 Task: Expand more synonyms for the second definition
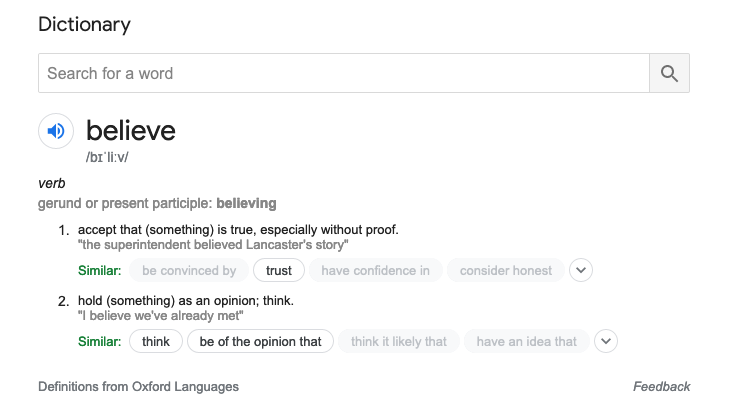(606, 341)
